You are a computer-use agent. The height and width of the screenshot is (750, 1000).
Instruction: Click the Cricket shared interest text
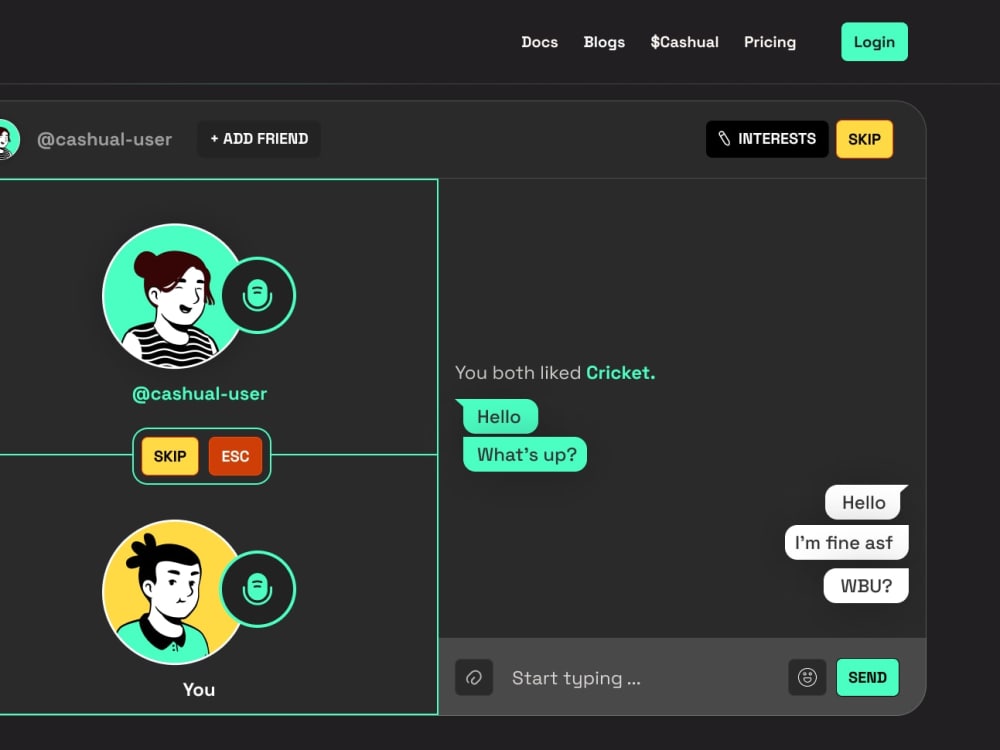coord(621,372)
